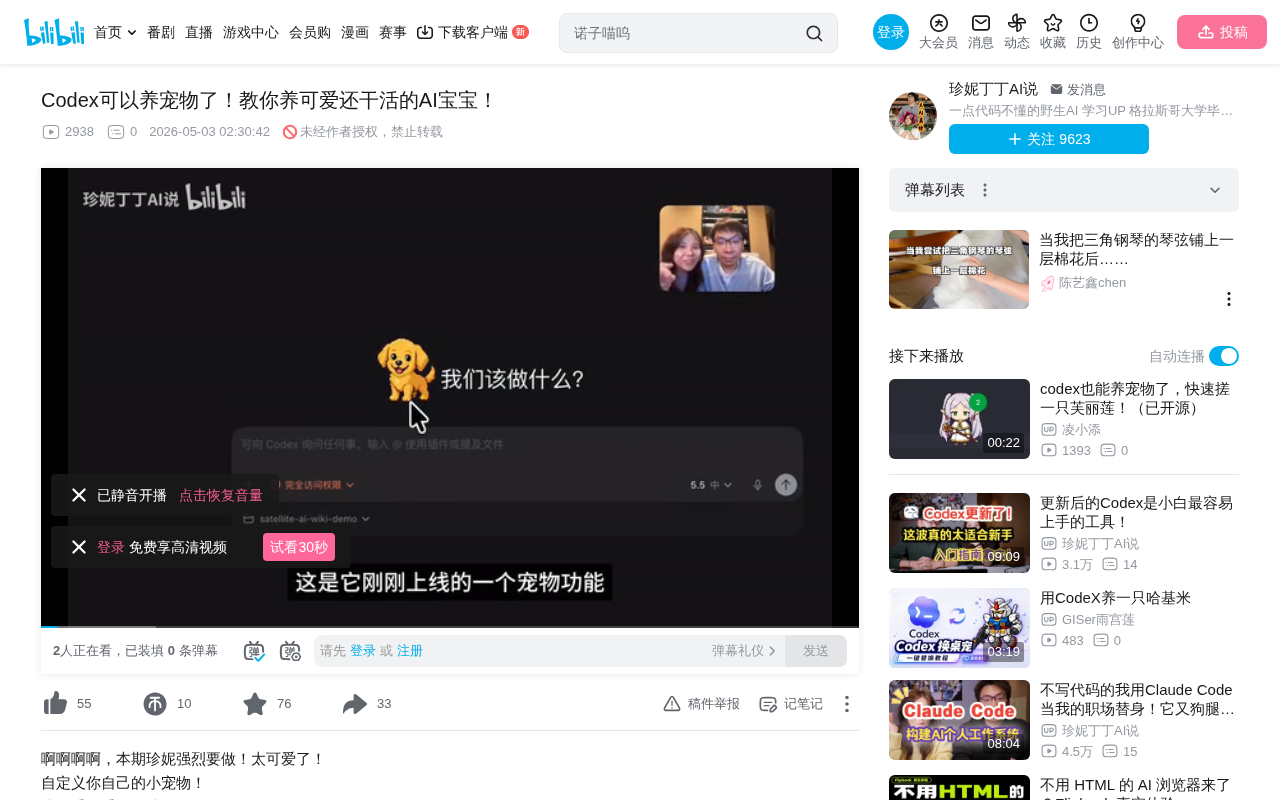This screenshot has width=1280, height=800.
Task: Favorite the video with star icon
Action: pos(255,704)
